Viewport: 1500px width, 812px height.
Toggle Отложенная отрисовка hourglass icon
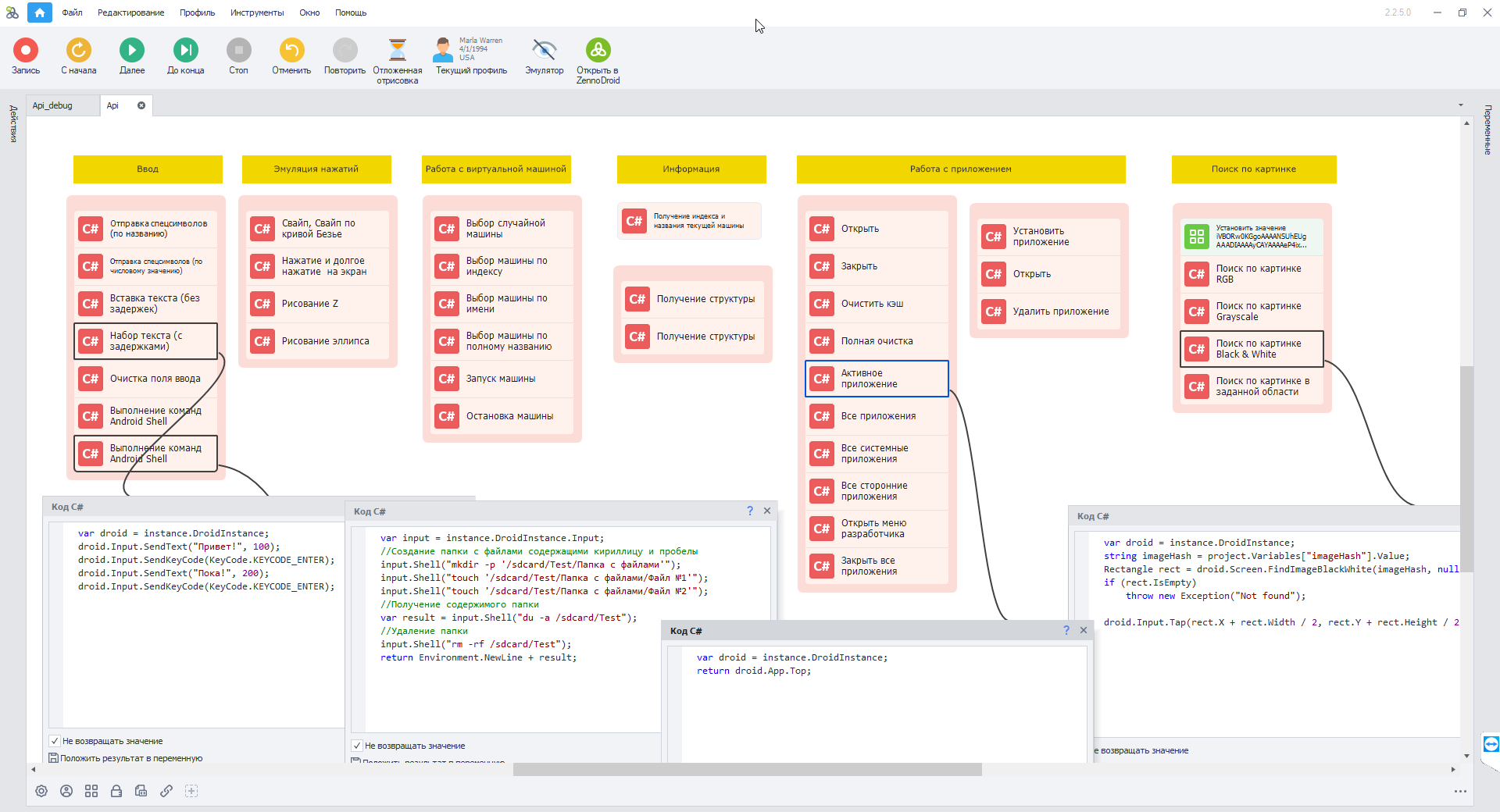(398, 51)
